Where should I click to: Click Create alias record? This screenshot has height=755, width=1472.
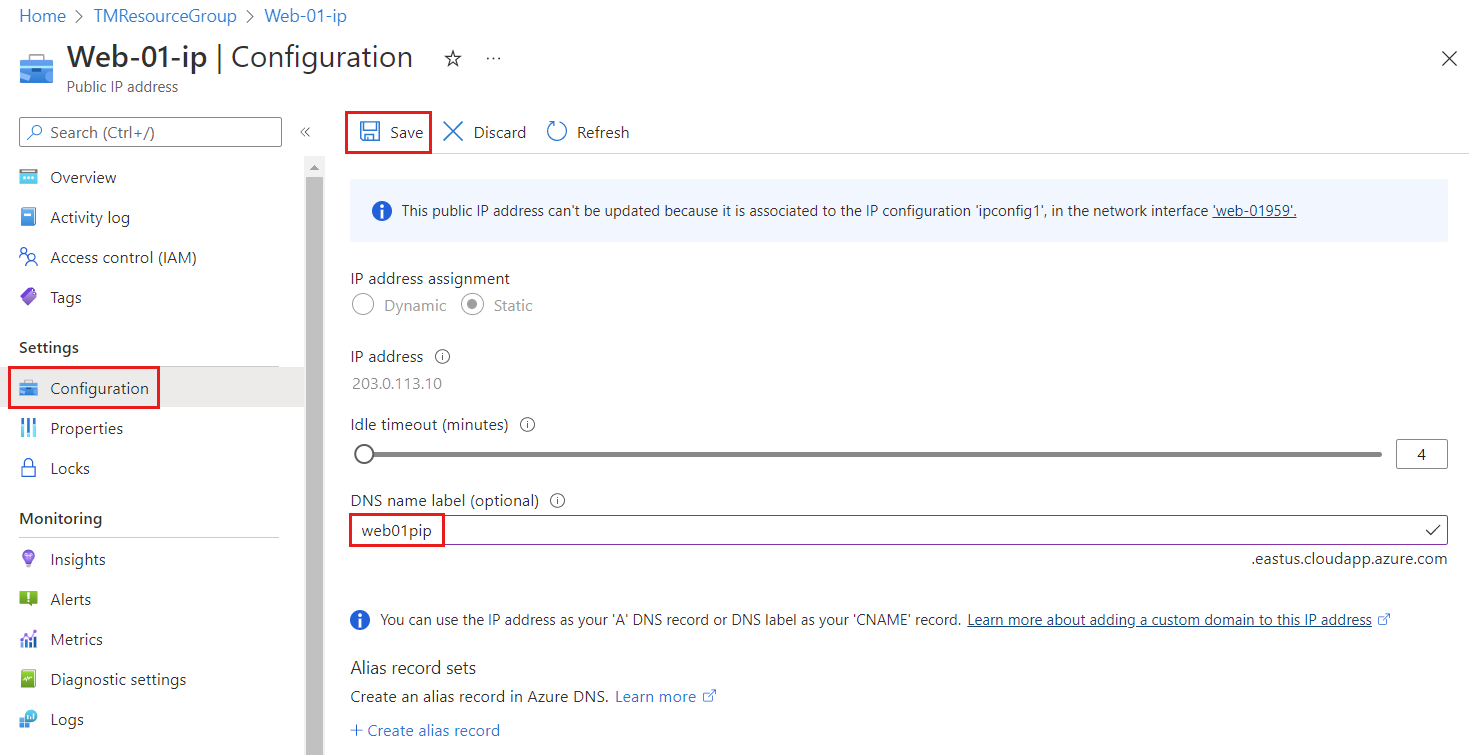(x=425, y=730)
